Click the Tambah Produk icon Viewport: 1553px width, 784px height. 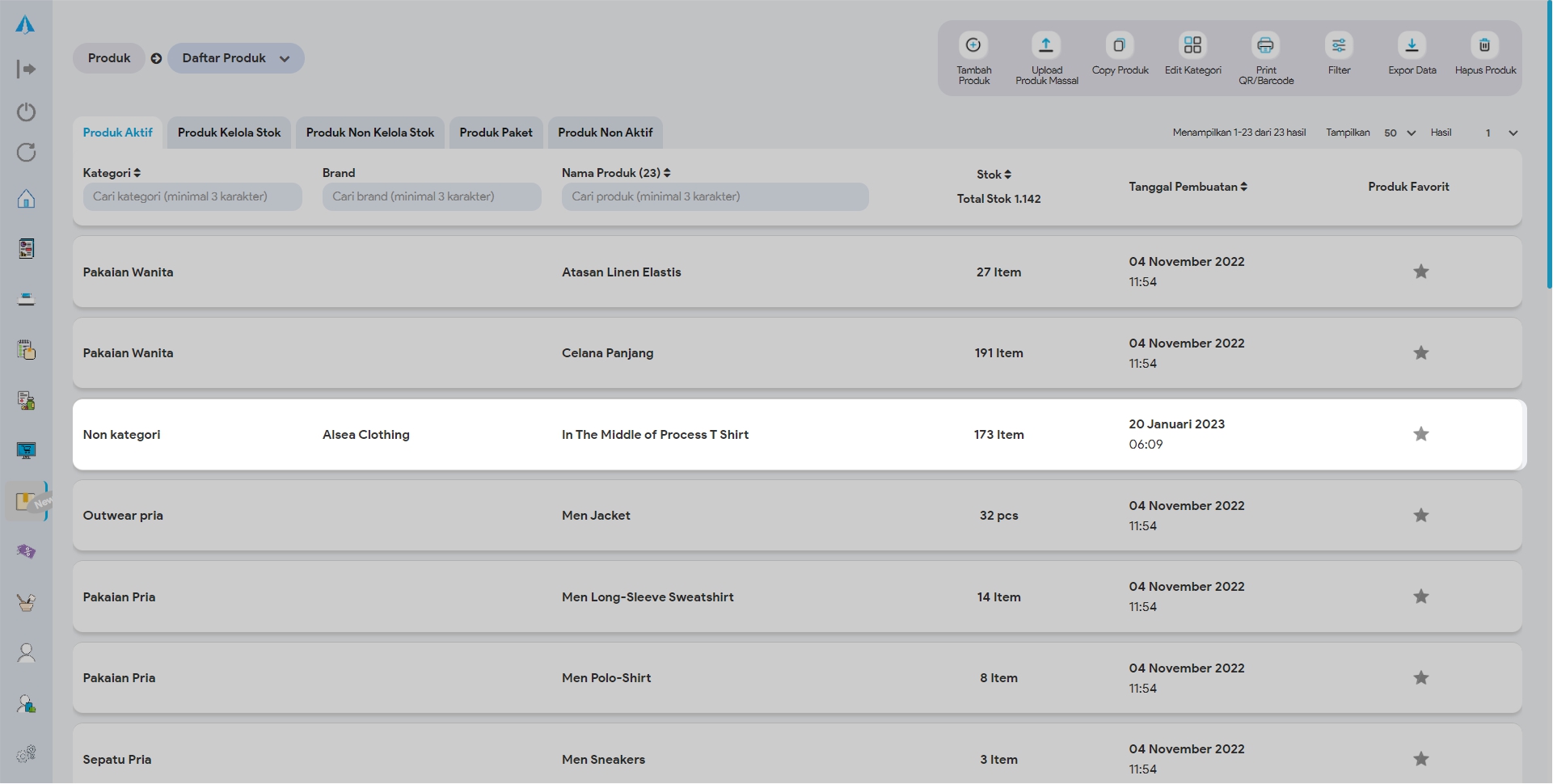(973, 45)
